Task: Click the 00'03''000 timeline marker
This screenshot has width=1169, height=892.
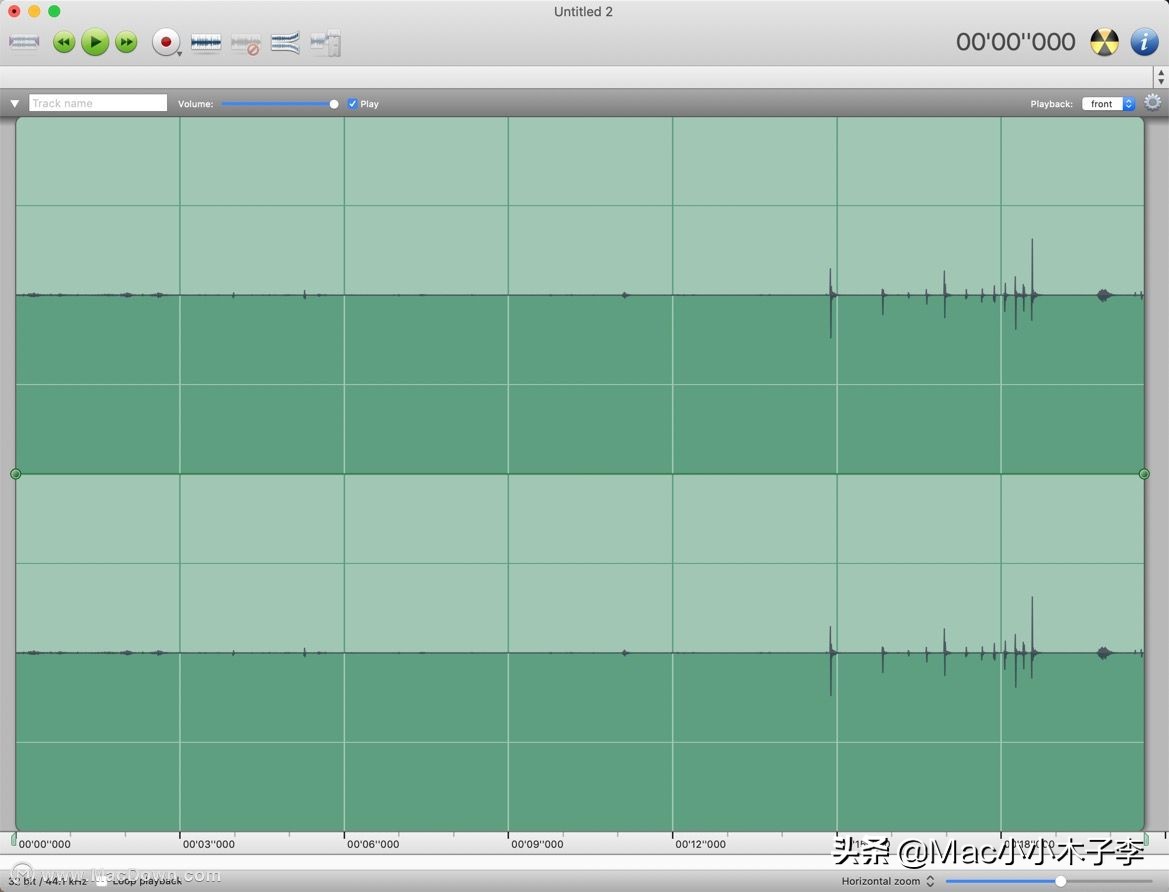Action: pos(209,844)
